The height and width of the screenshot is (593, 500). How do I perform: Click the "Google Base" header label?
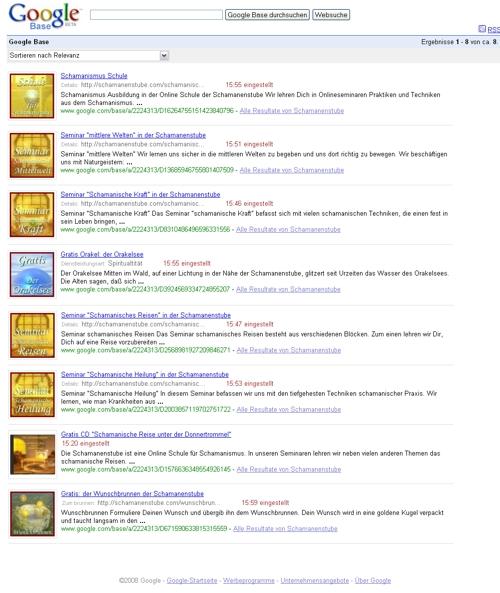pos(29,42)
